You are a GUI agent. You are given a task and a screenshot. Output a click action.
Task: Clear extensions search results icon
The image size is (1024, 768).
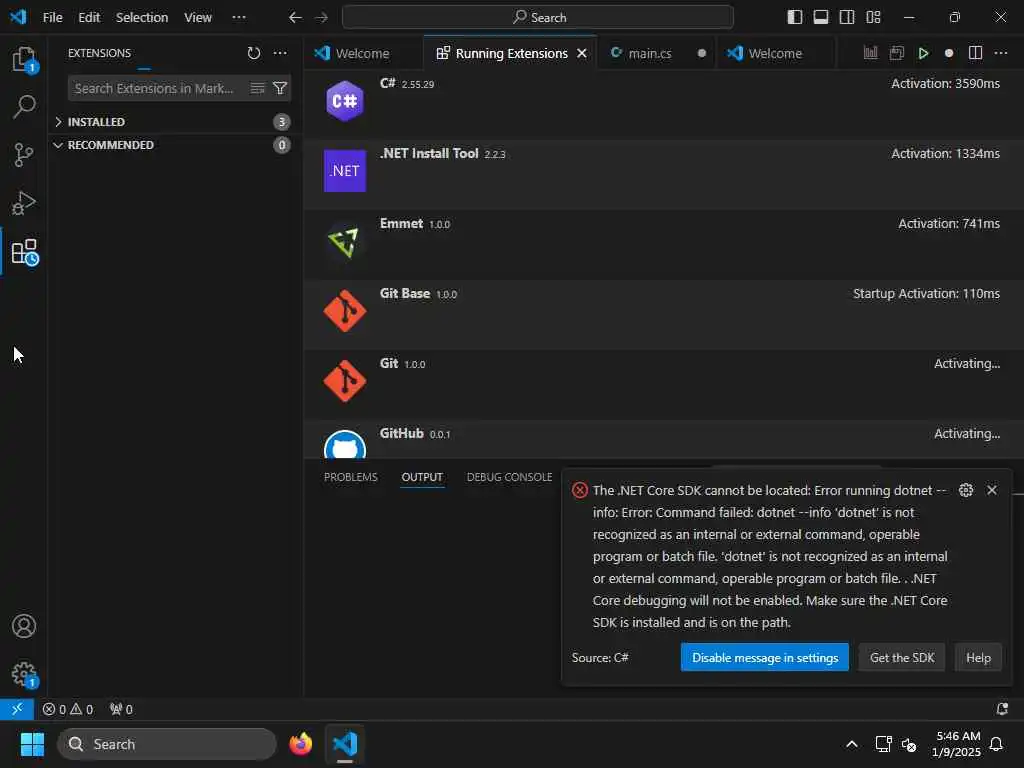258,88
